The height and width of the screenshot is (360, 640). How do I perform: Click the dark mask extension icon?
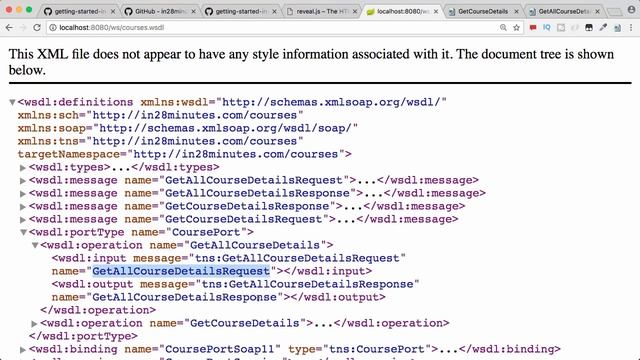[589, 27]
